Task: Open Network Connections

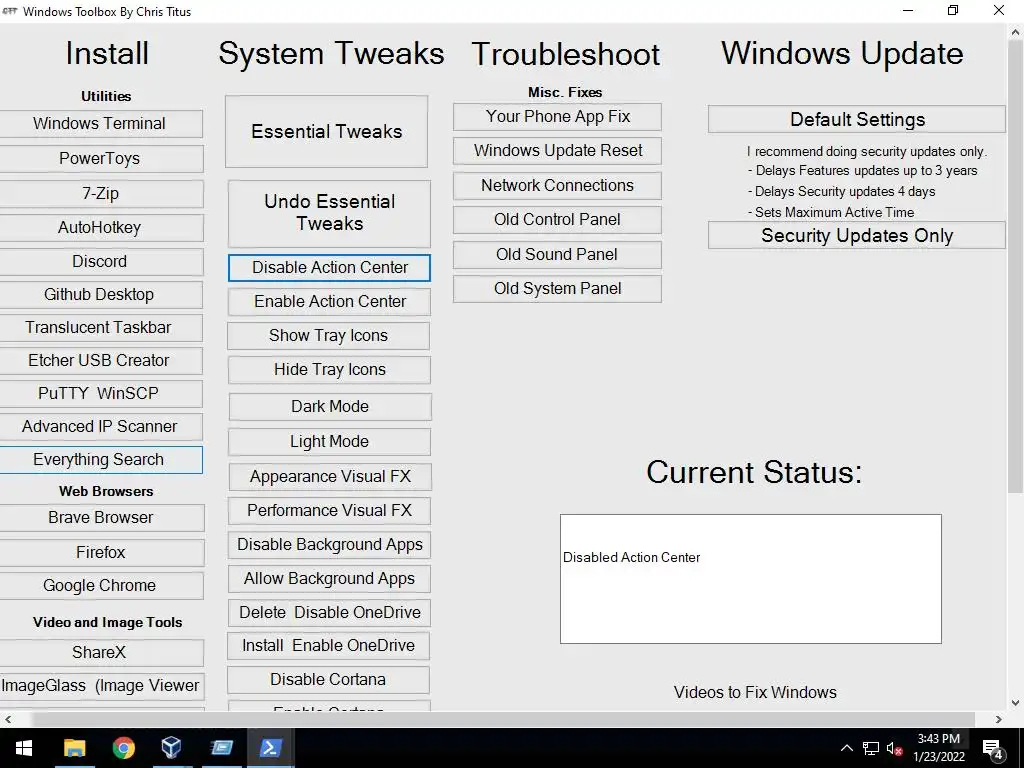Action: tap(557, 185)
